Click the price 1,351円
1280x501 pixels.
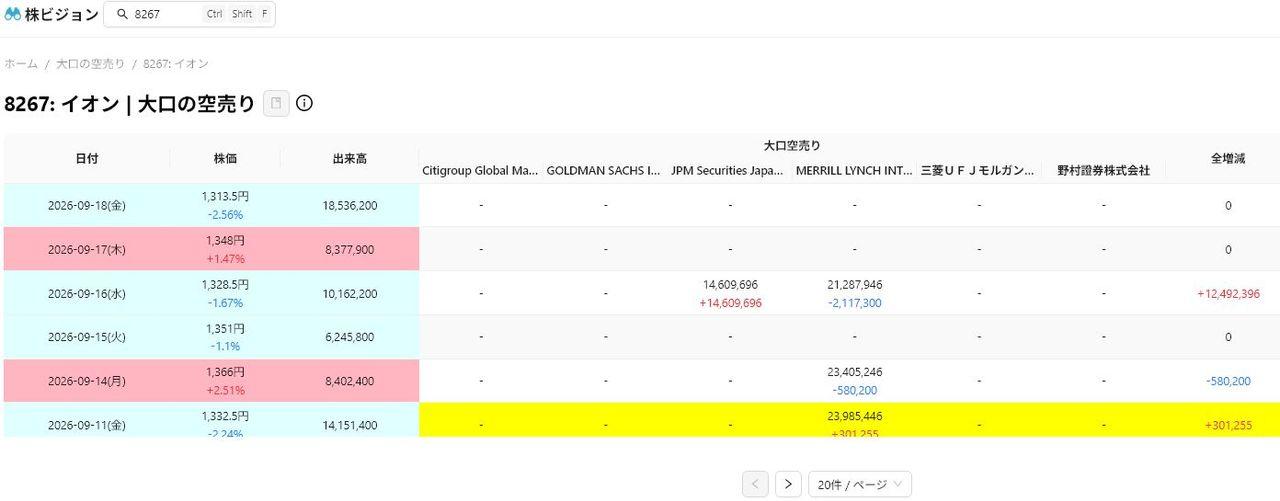[225, 329]
